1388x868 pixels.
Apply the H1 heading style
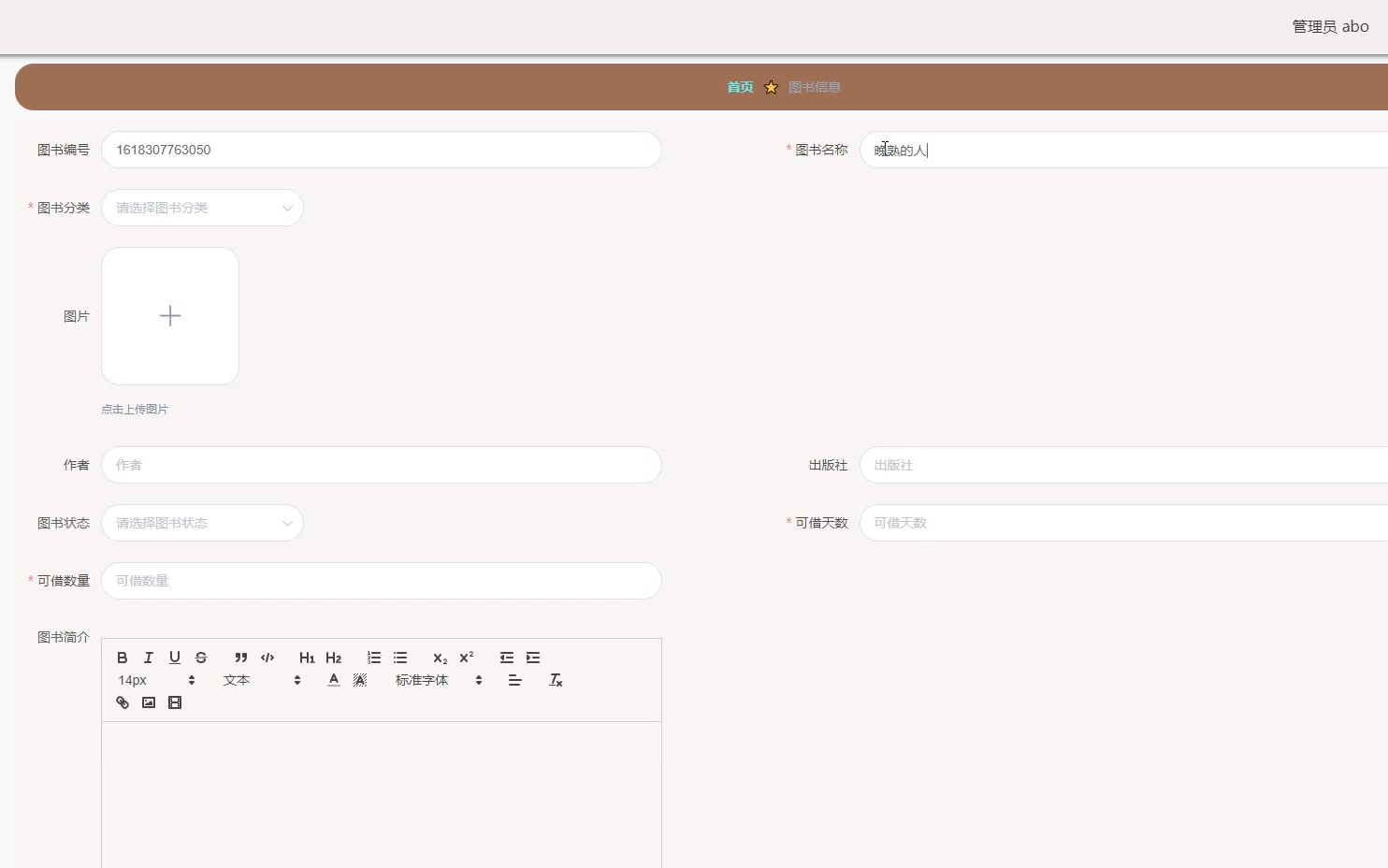click(307, 658)
